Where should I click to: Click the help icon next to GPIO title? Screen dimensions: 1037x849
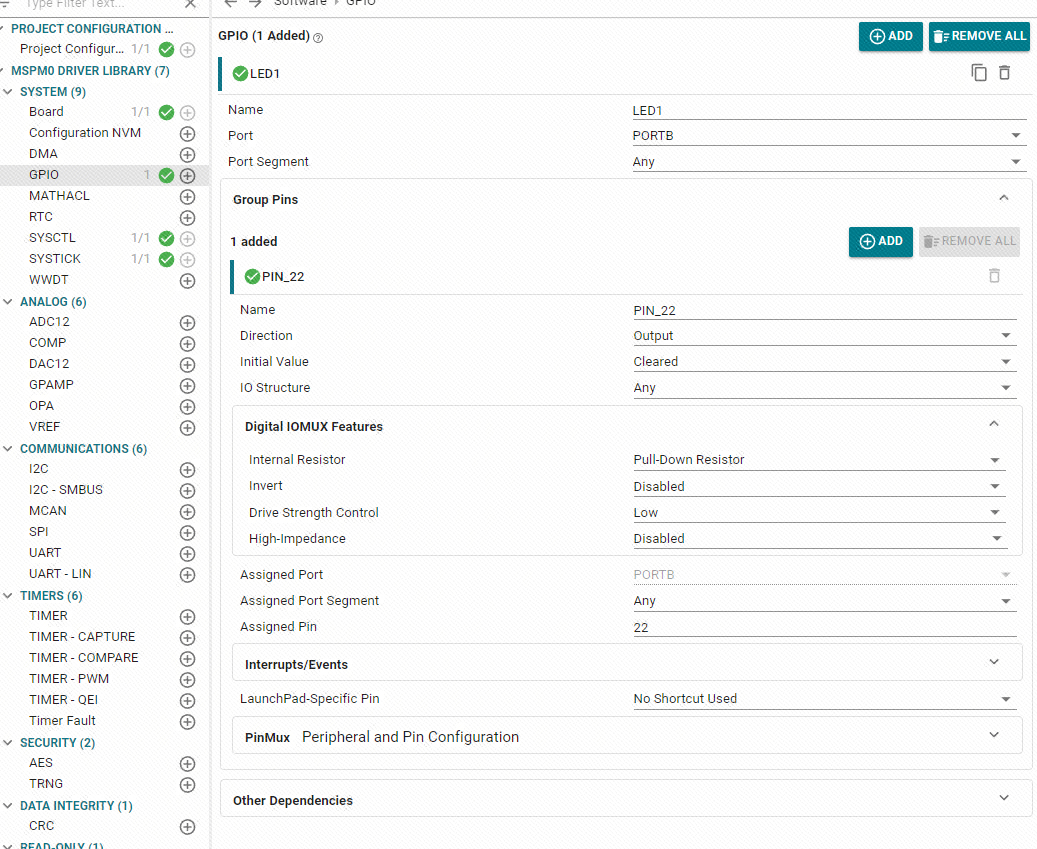[318, 38]
